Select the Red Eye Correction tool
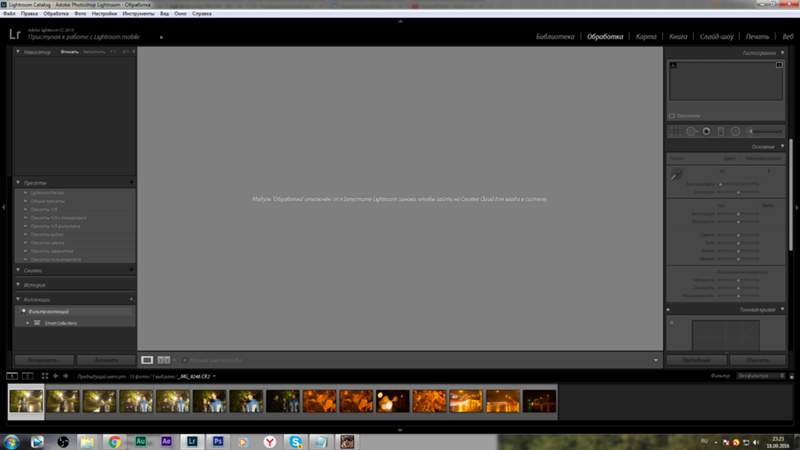This screenshot has width=800, height=450. [x=705, y=131]
